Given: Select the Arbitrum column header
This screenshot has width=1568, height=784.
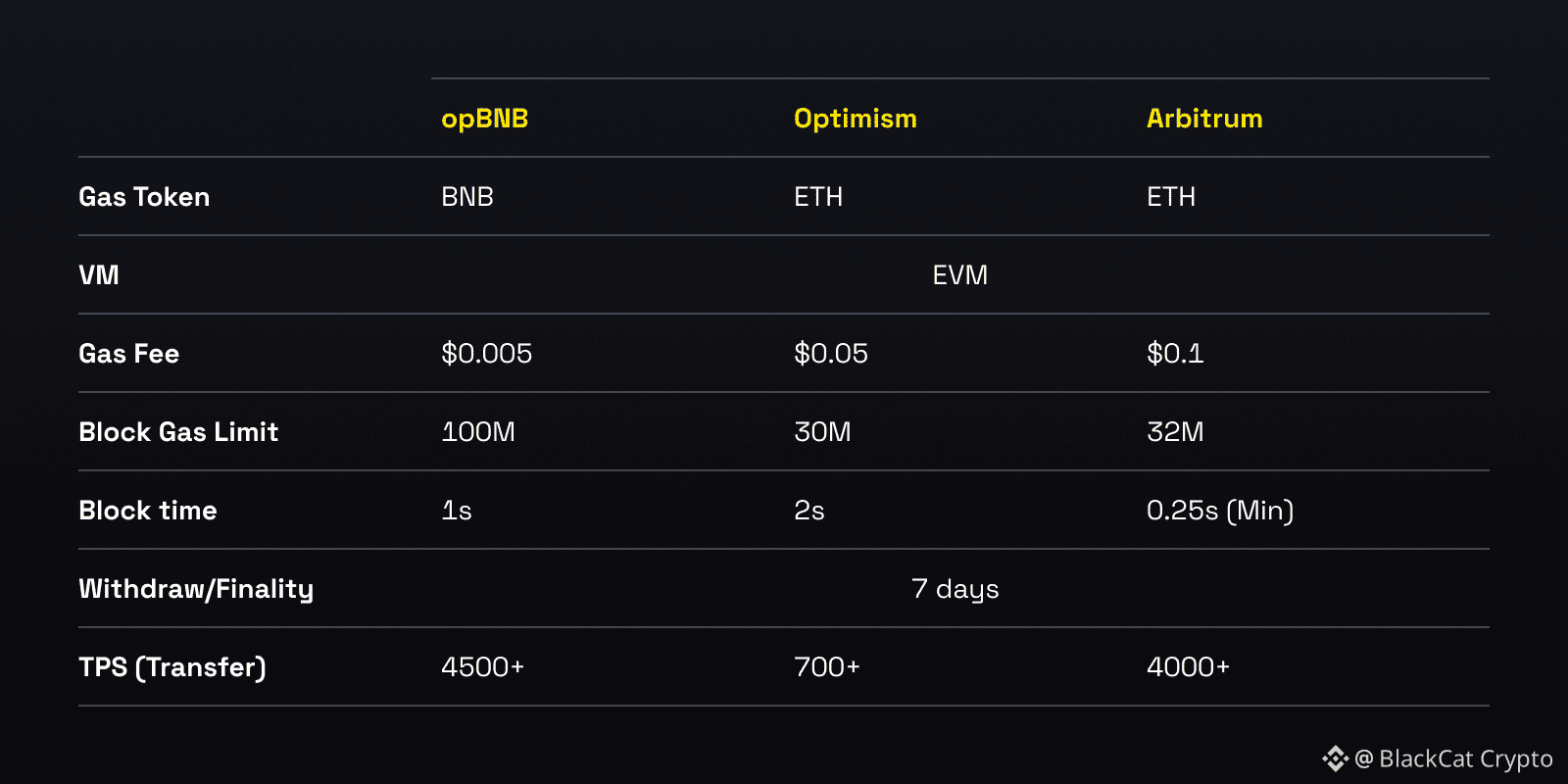Looking at the screenshot, I should (x=1204, y=119).
